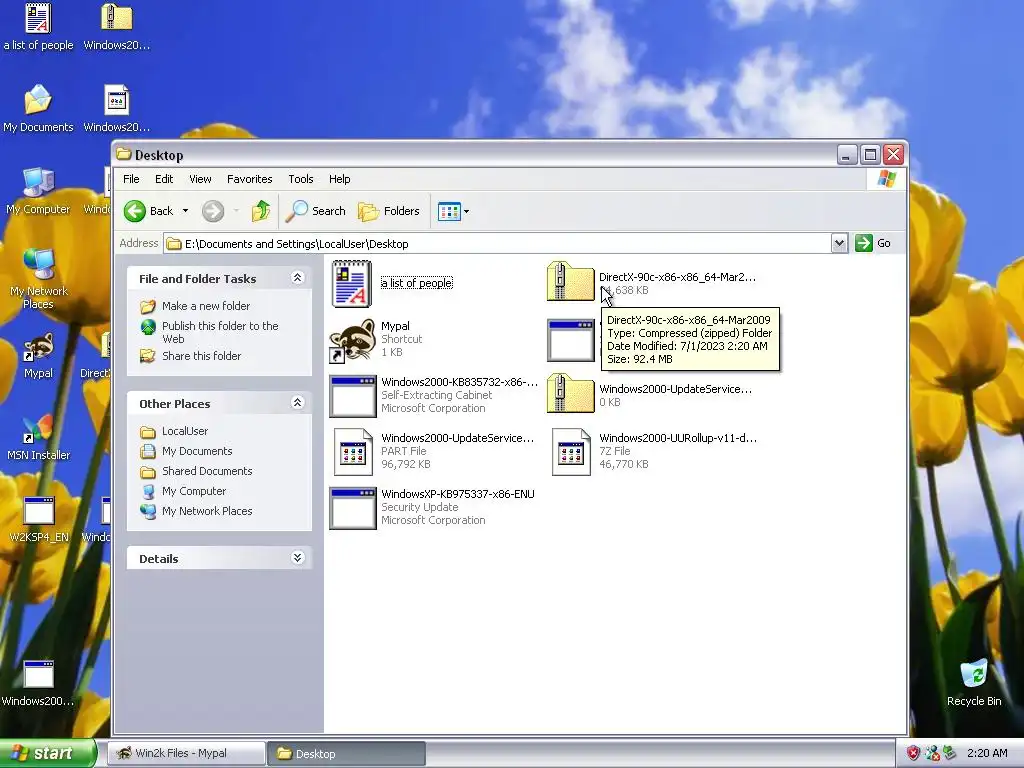Select the Mypal raccoon shortcut in Explorer
The width and height of the screenshot is (1024, 768).
click(x=353, y=340)
